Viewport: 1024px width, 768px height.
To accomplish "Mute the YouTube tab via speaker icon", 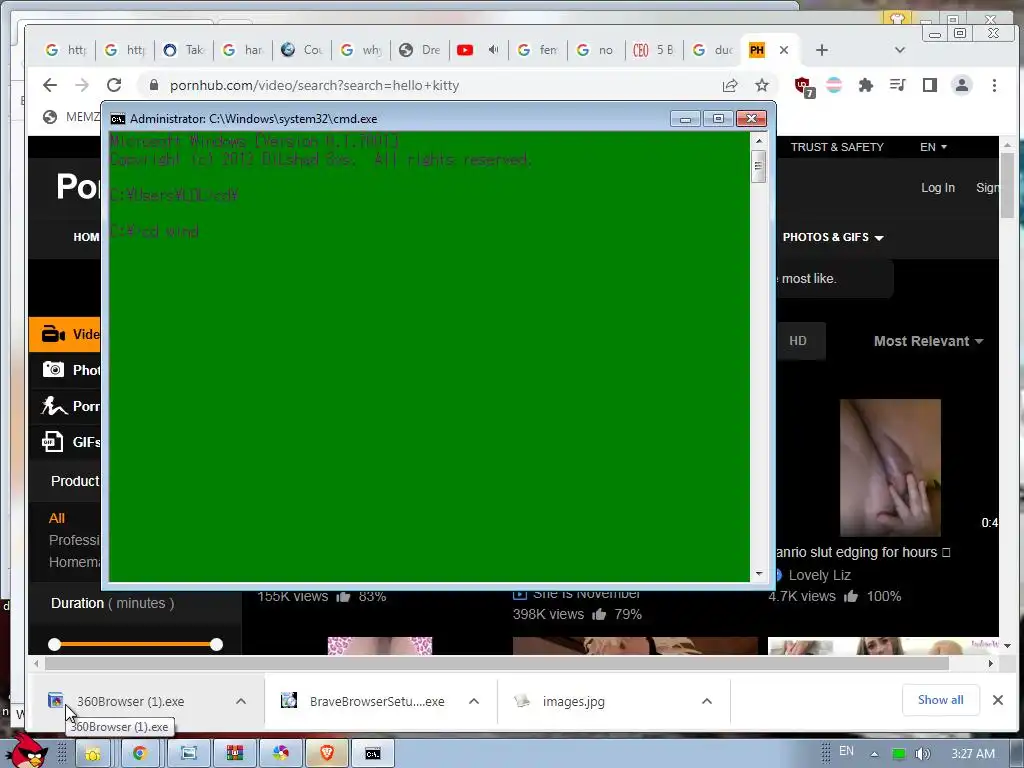I will 494,50.
